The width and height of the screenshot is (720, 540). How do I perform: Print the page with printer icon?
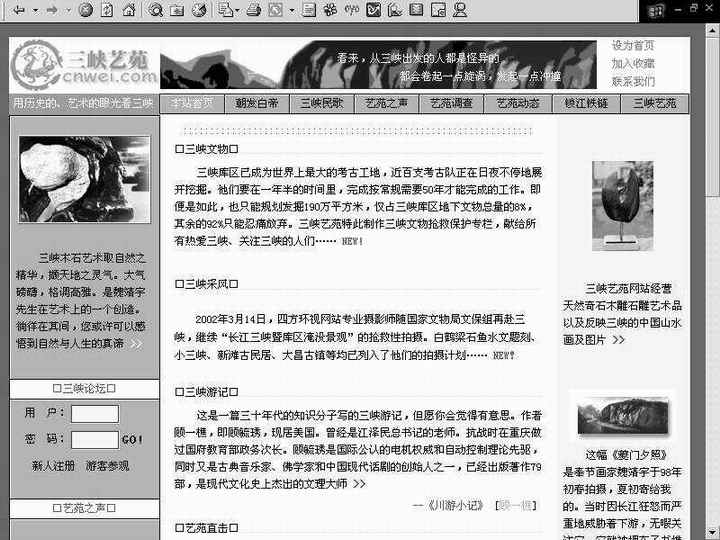[253, 10]
